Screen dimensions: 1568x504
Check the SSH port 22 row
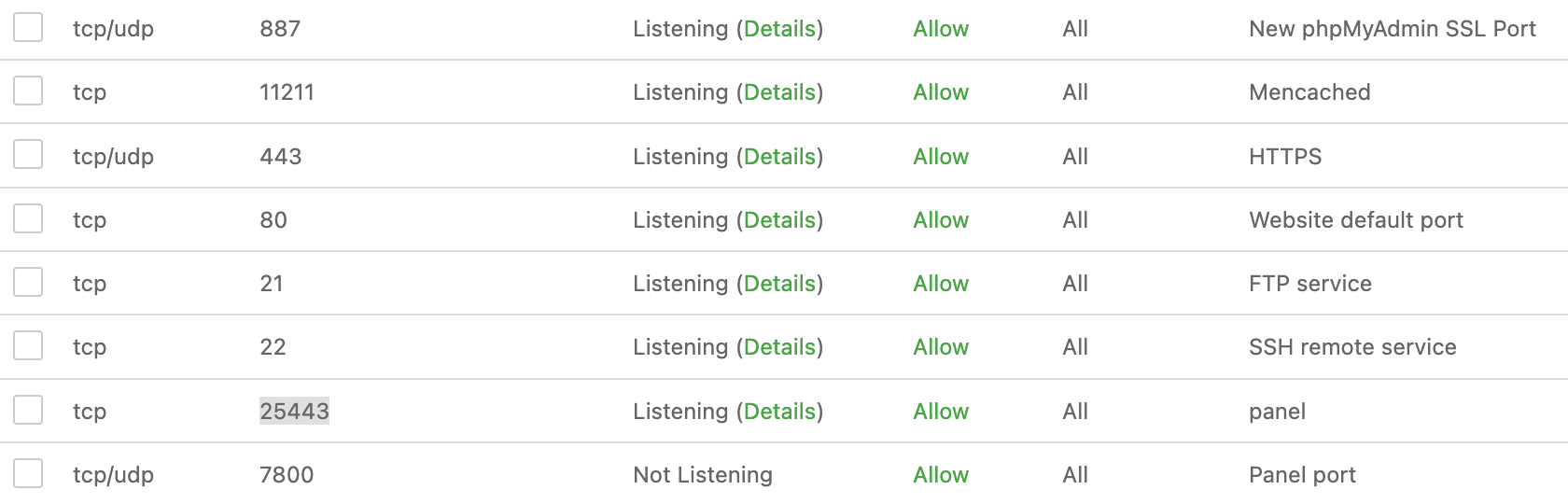coord(28,346)
